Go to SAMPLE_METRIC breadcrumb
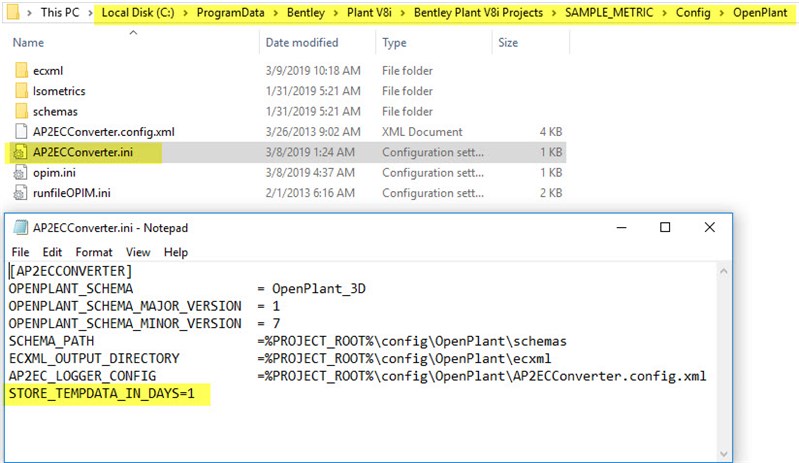Viewport: 799px width, 463px height. (x=609, y=12)
